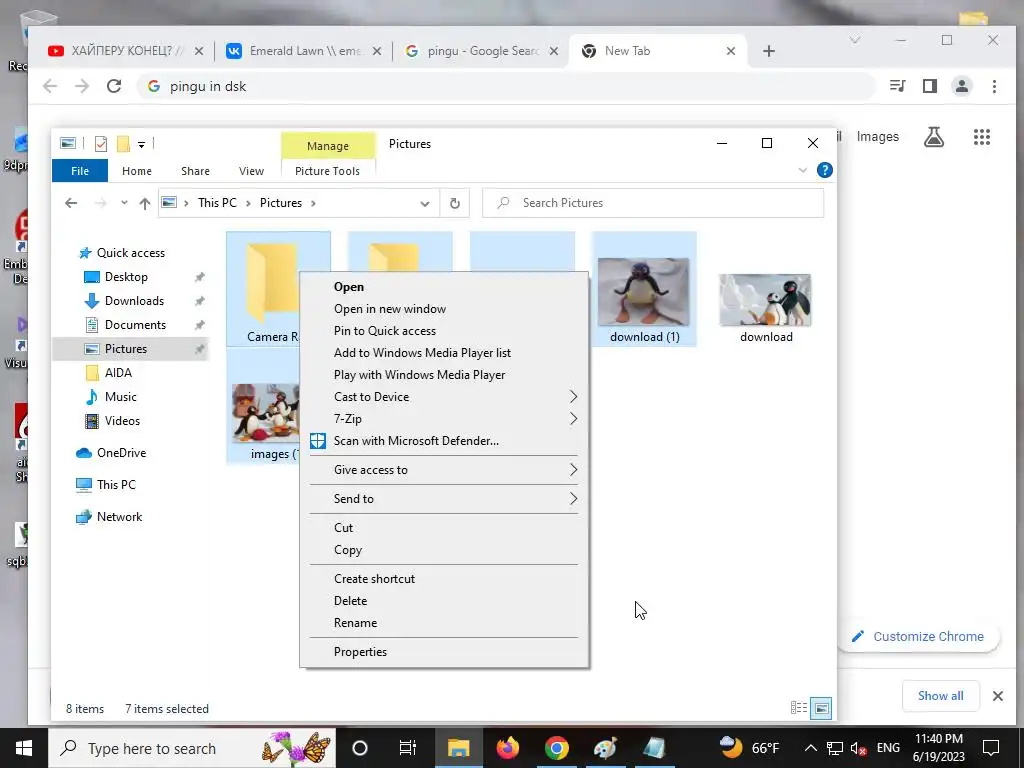Switch Explorer to large icons view
The image size is (1024, 768).
pos(821,708)
